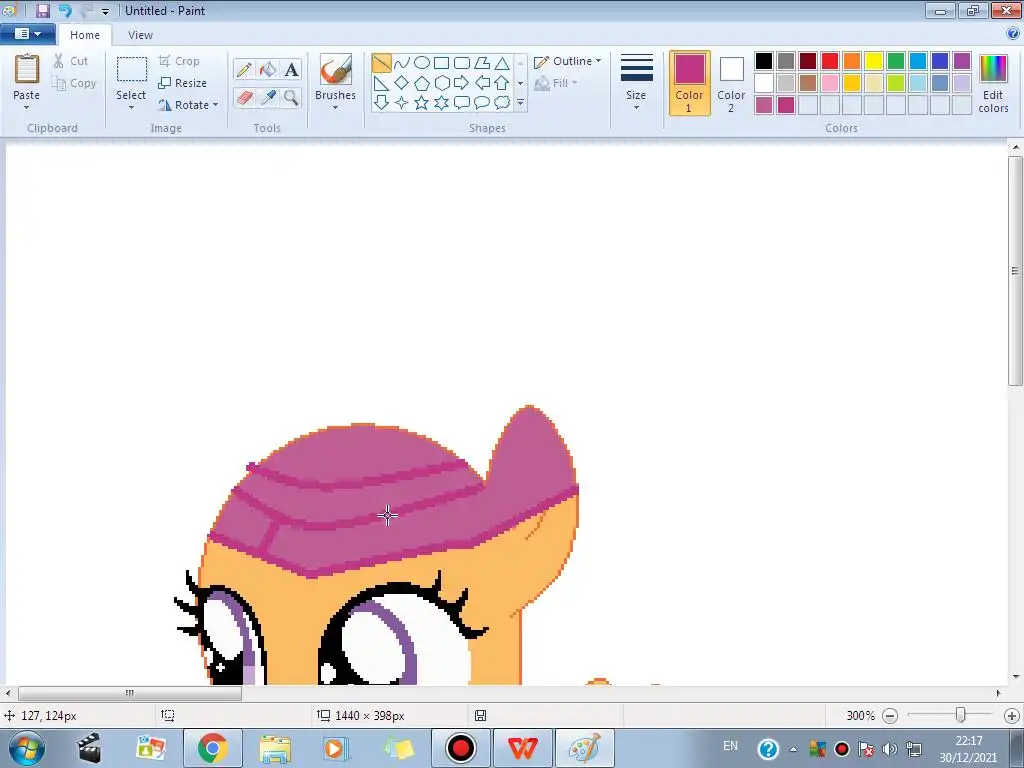Select the Magnifier tool

(x=291, y=97)
